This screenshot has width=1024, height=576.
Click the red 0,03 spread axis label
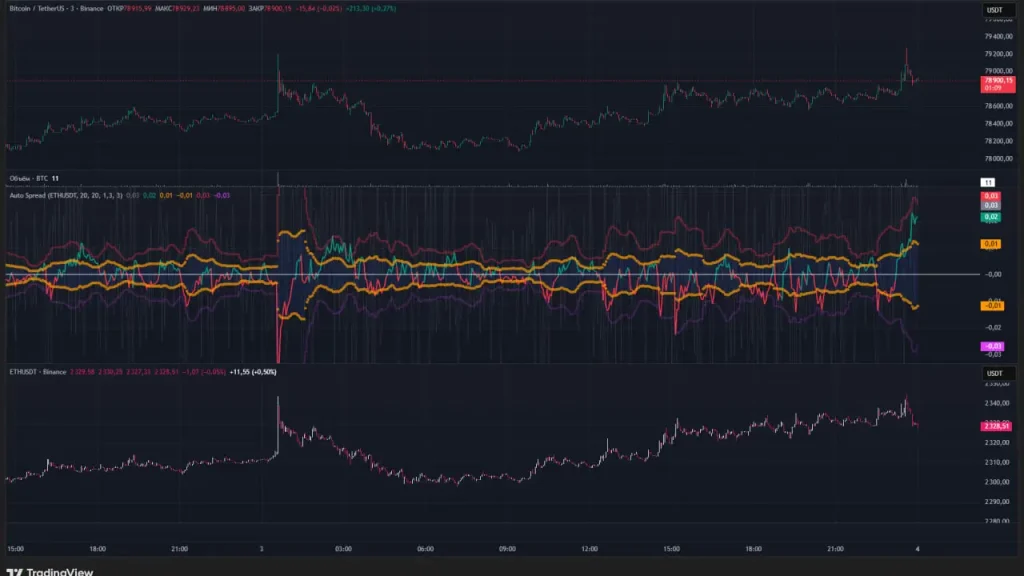(991, 196)
